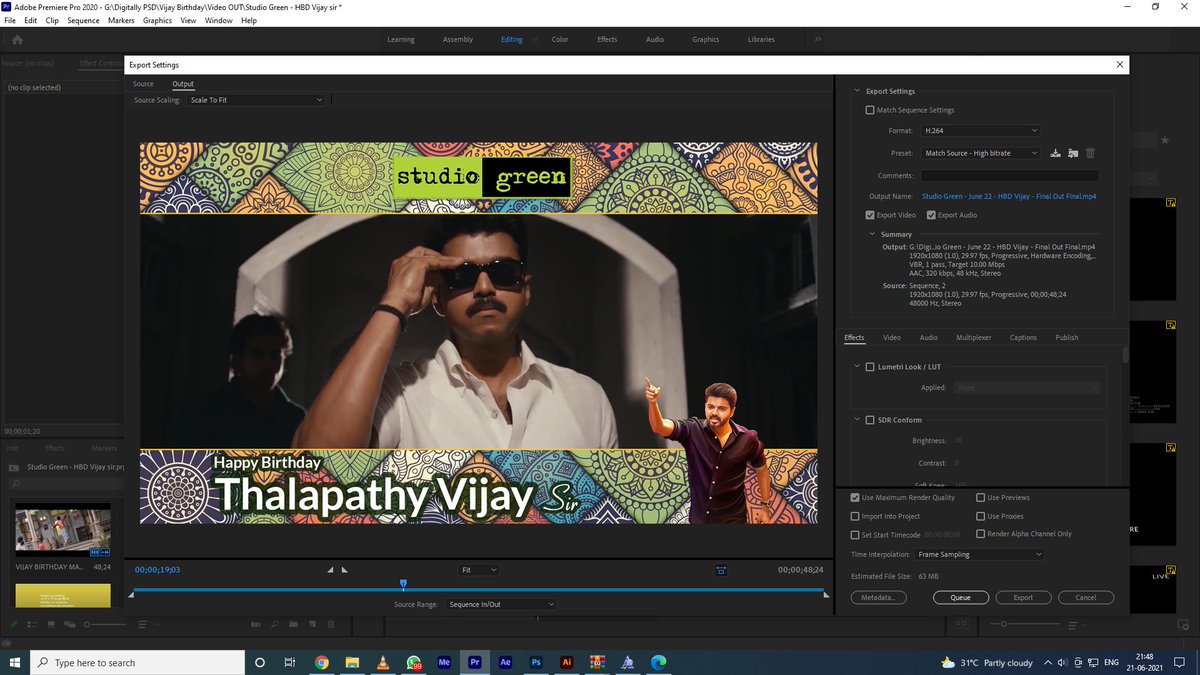
Task: Click the right panel zoom slider
Action: 1023,624
